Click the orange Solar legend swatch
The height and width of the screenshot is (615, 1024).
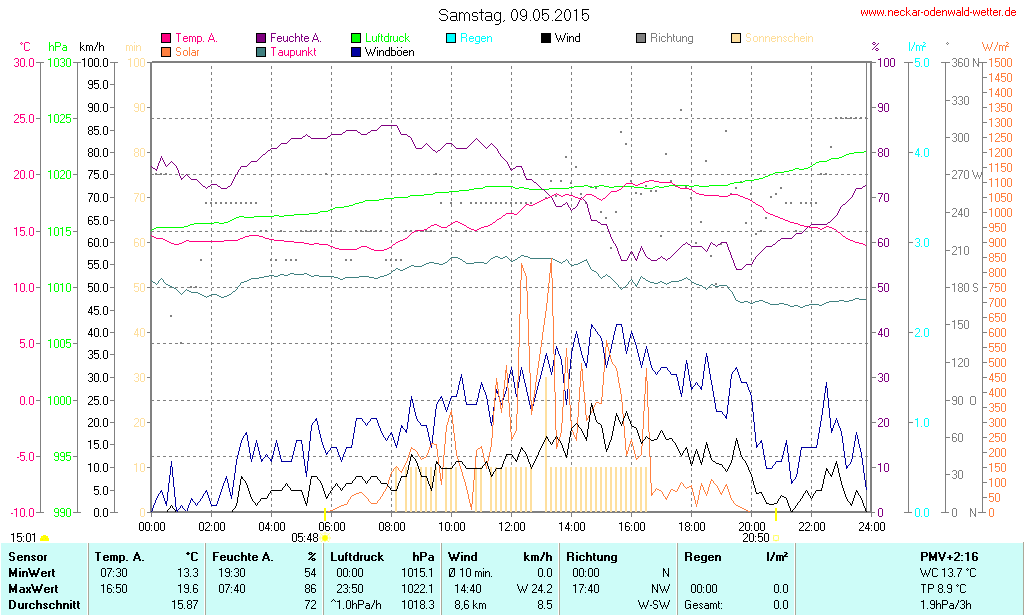pyautogui.click(x=166, y=51)
